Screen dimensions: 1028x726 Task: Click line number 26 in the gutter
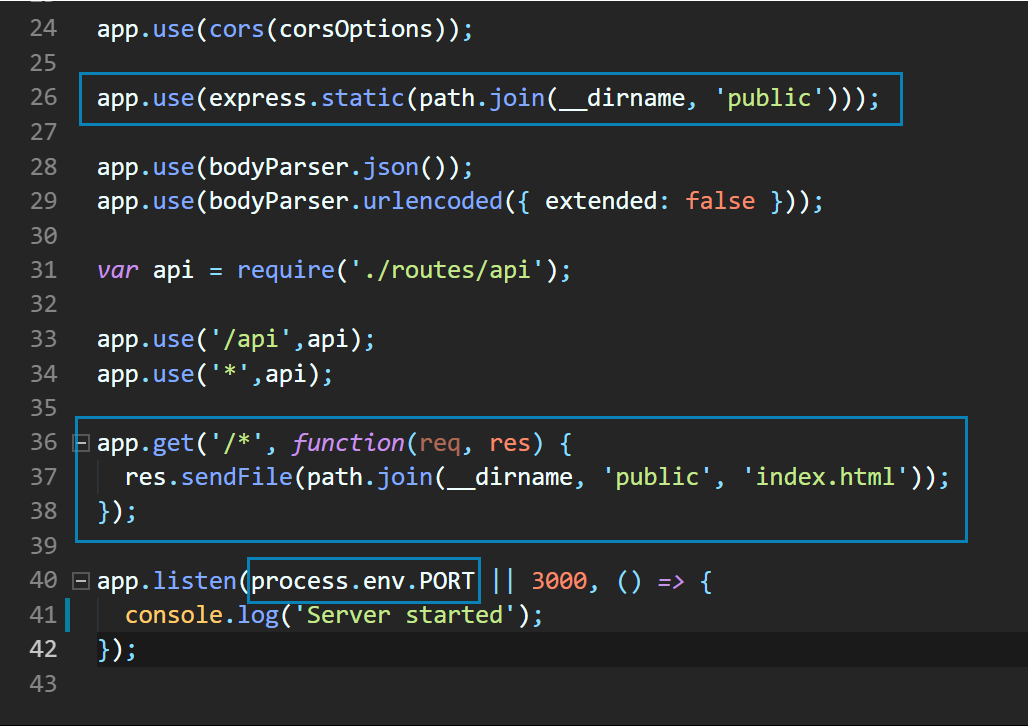(43, 97)
